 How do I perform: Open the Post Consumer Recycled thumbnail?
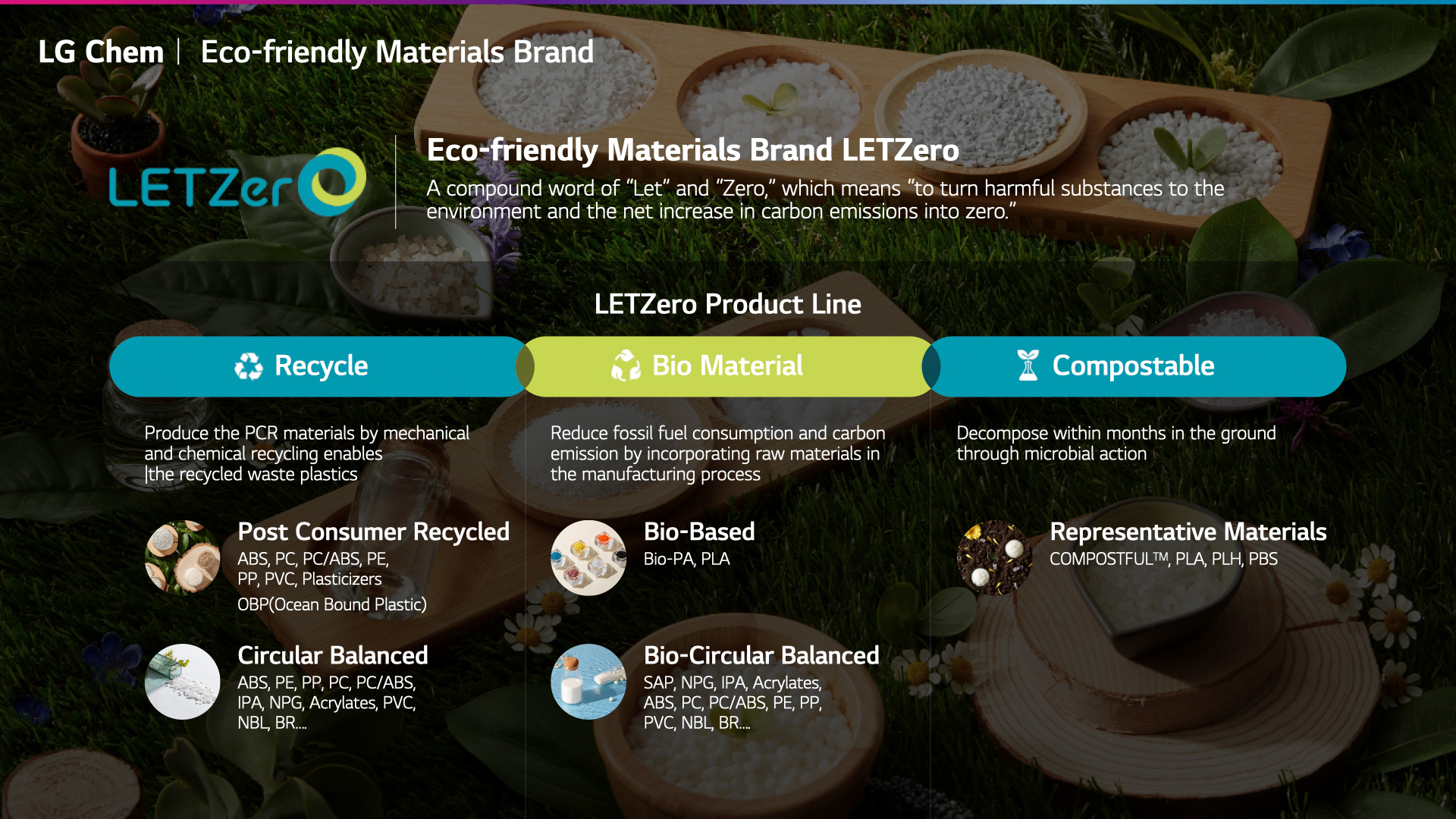click(x=183, y=557)
